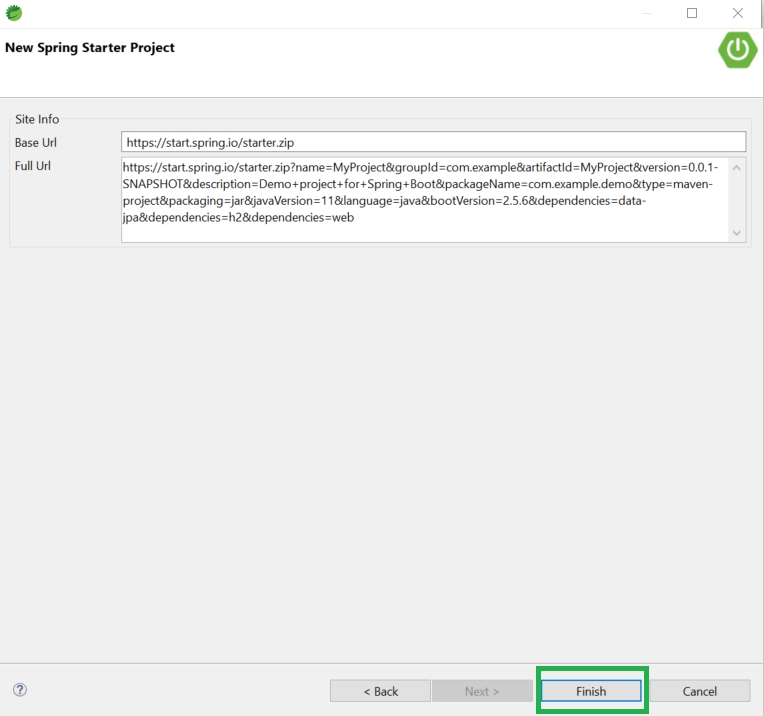Click the disabled Next button
The image size is (764, 716).
coord(481,691)
